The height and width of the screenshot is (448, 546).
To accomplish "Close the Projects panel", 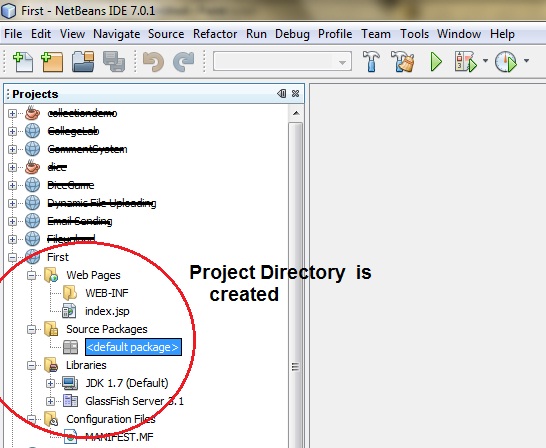I will (x=295, y=93).
